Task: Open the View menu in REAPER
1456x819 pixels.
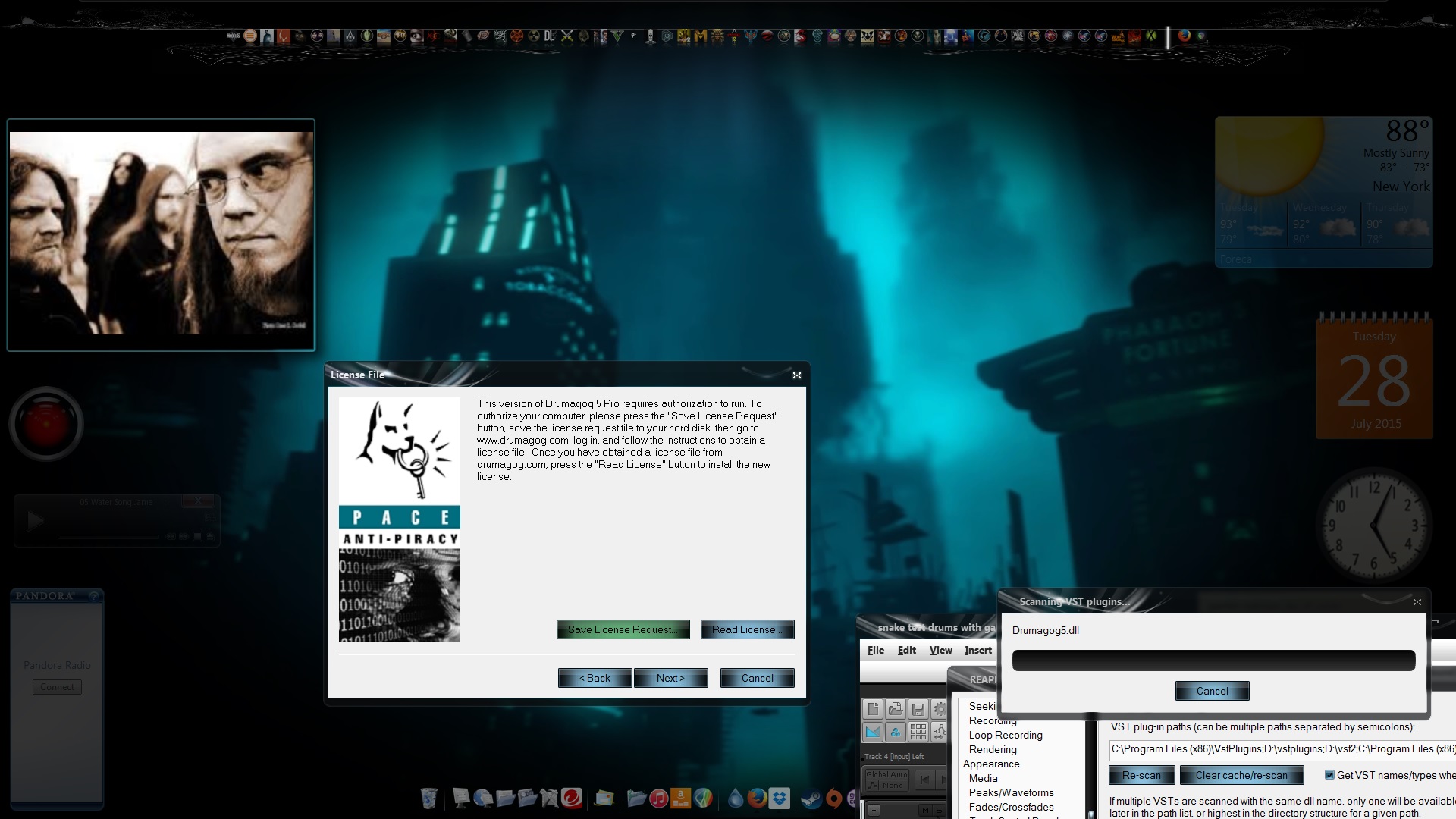Action: (x=941, y=650)
